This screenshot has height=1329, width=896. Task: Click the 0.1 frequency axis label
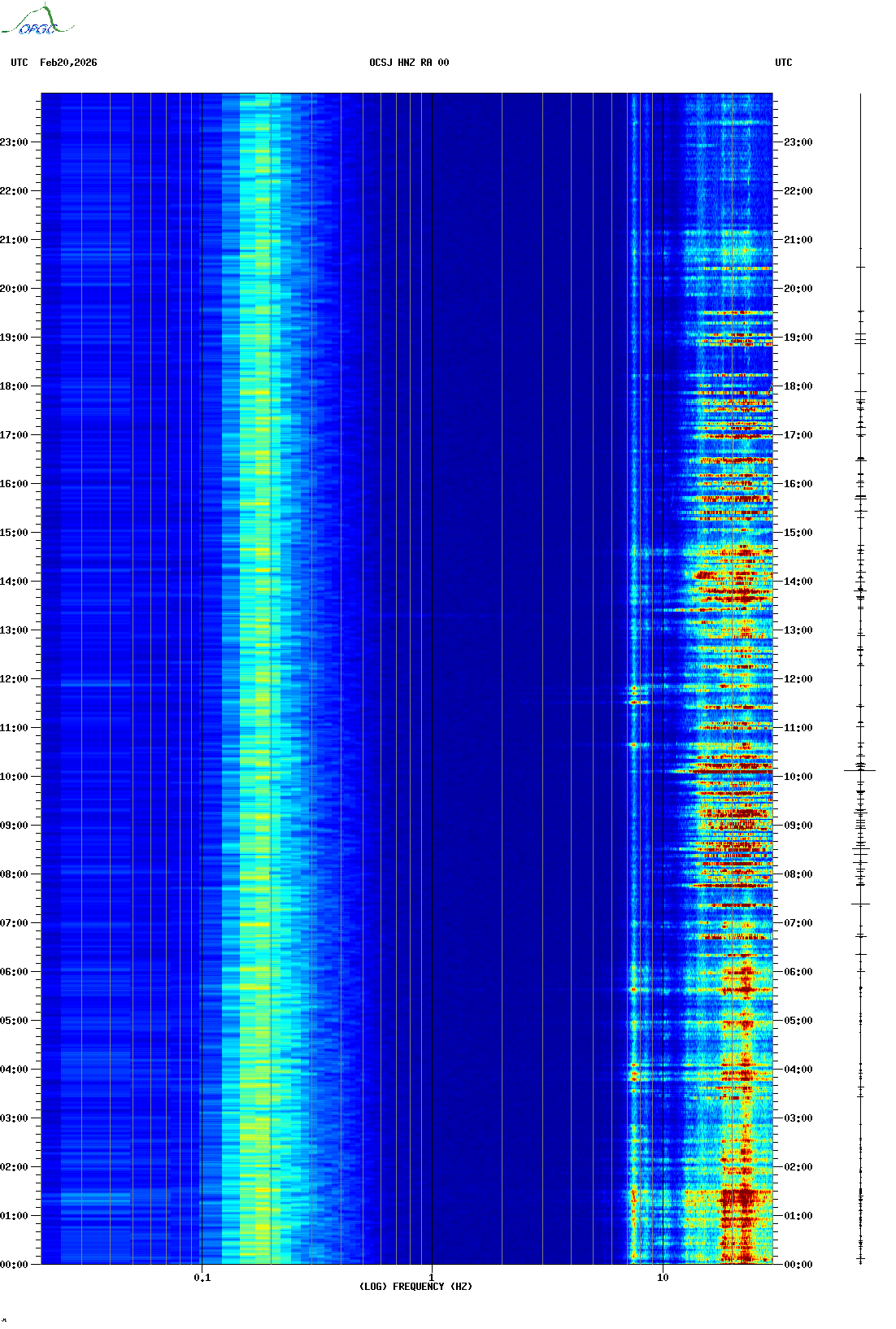tap(202, 1278)
